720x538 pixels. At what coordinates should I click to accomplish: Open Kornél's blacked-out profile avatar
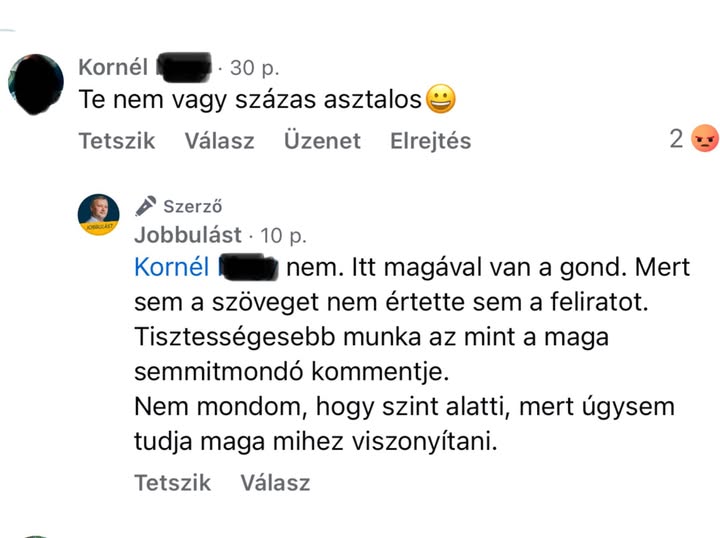pyautogui.click(x=37, y=84)
